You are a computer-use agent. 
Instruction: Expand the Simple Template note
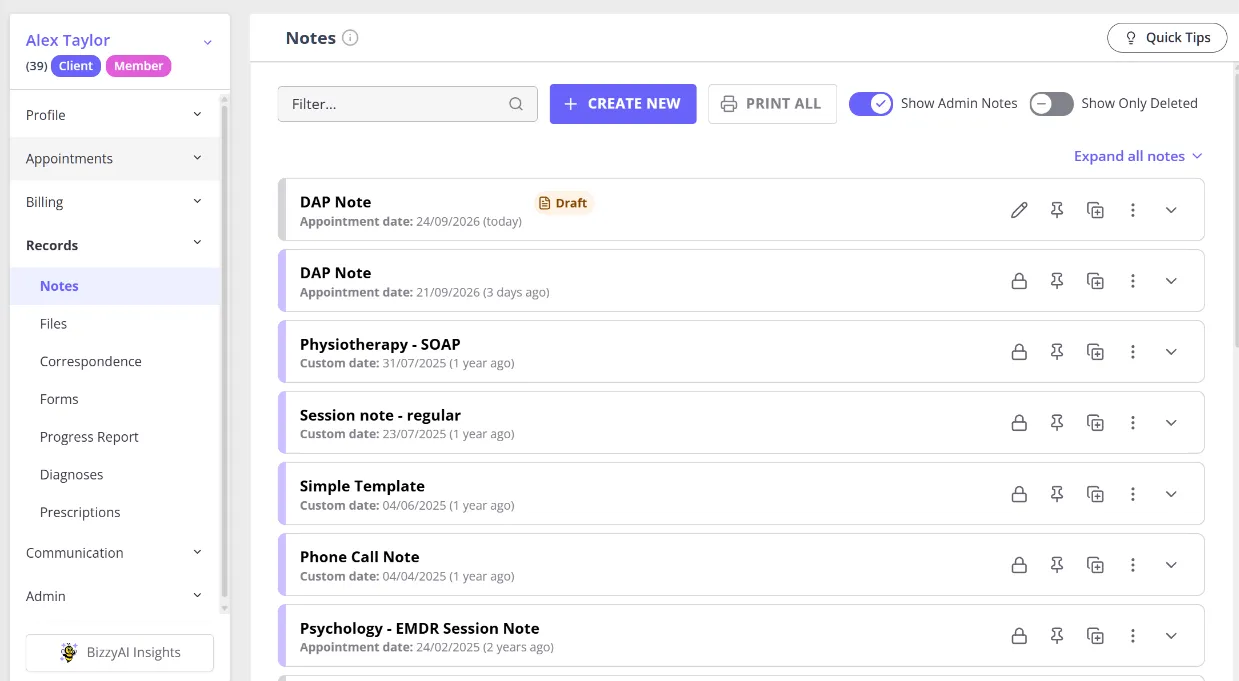pyautogui.click(x=1171, y=494)
